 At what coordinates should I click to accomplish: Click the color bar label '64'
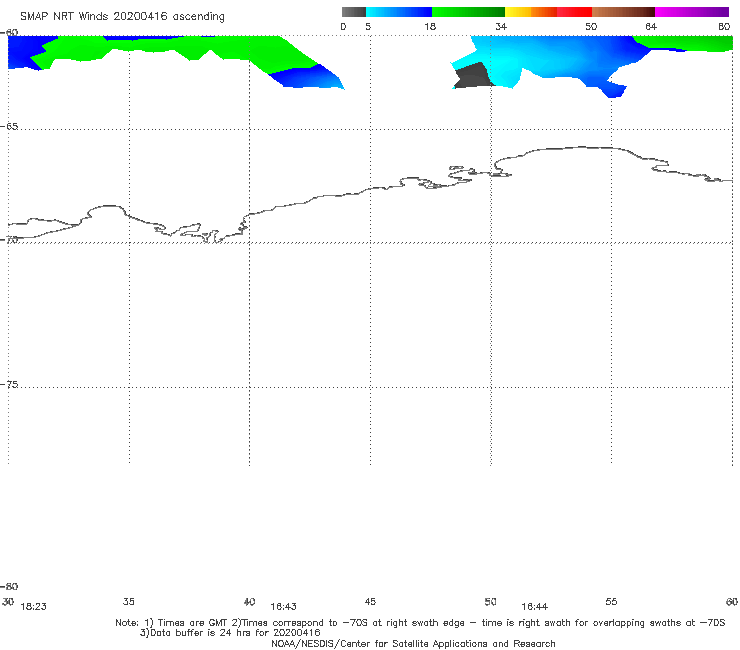[651, 26]
